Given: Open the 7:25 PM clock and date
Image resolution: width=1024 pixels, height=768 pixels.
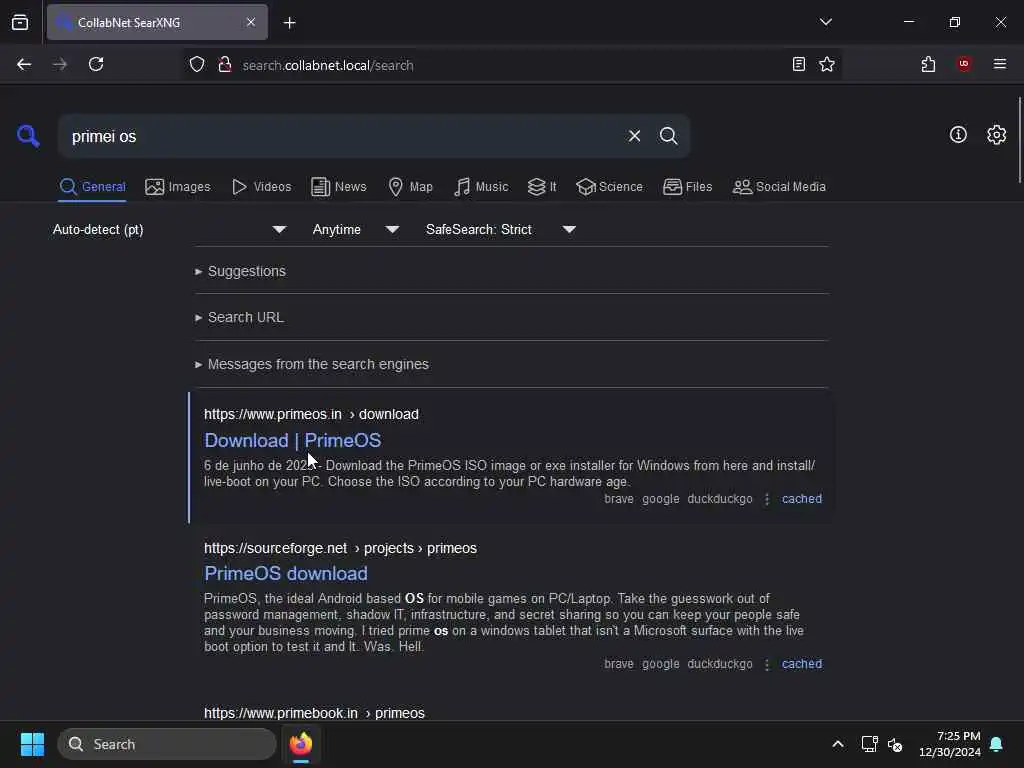Looking at the screenshot, I should (950, 744).
